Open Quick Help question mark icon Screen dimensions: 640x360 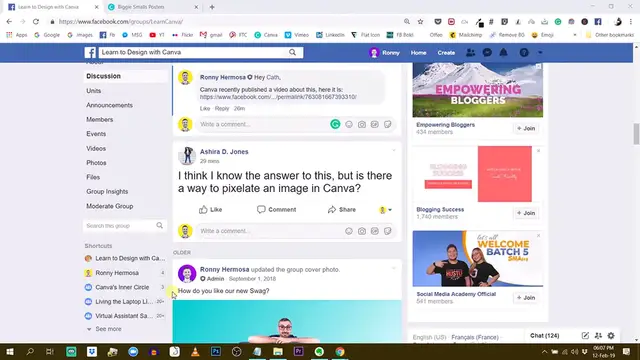pos(524,53)
